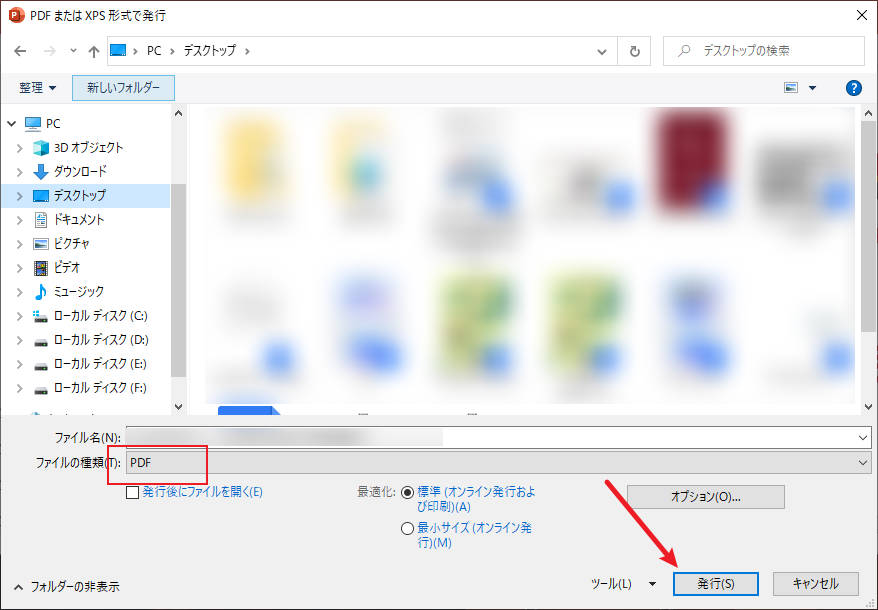
Task: Click the back navigation arrow
Action: click(21, 51)
